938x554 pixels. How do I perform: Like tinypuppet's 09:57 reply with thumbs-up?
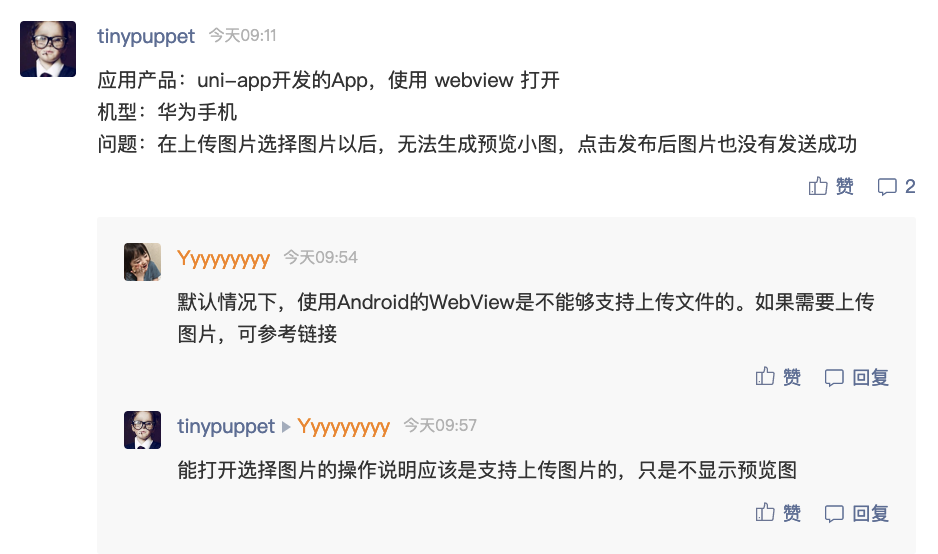765,512
